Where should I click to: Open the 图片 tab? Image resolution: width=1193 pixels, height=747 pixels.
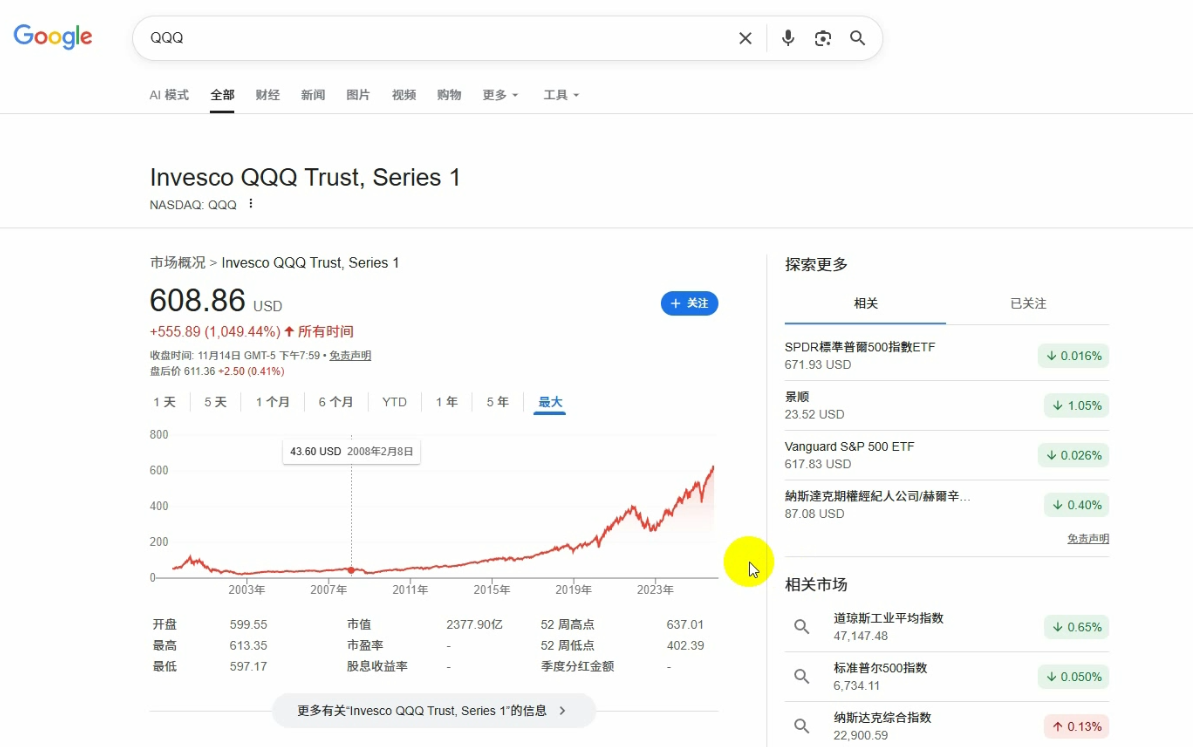click(358, 95)
